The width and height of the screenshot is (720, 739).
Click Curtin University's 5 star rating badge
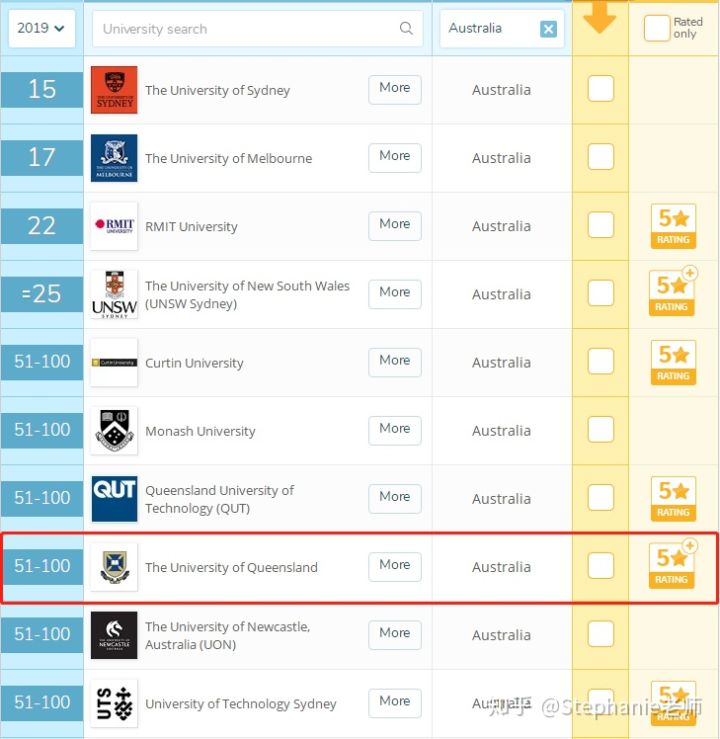pyautogui.click(x=673, y=363)
